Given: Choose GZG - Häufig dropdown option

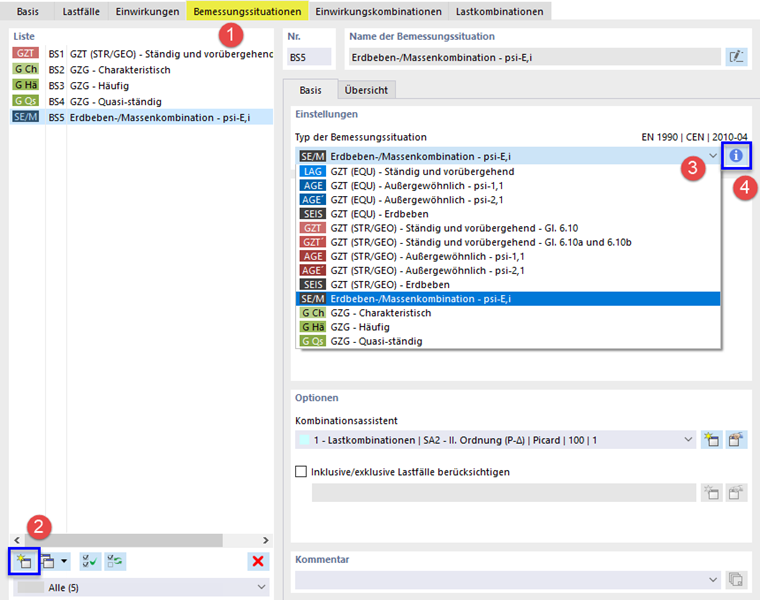Looking at the screenshot, I should click(508, 327).
